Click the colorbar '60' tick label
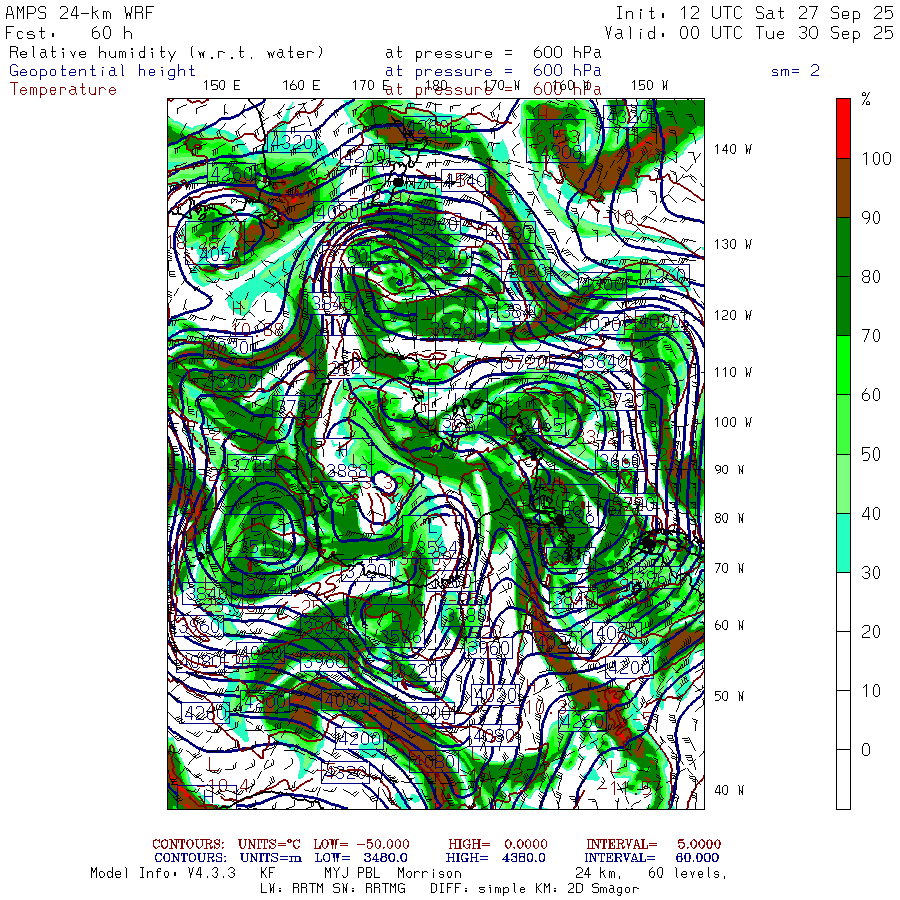900x900 pixels. point(871,395)
